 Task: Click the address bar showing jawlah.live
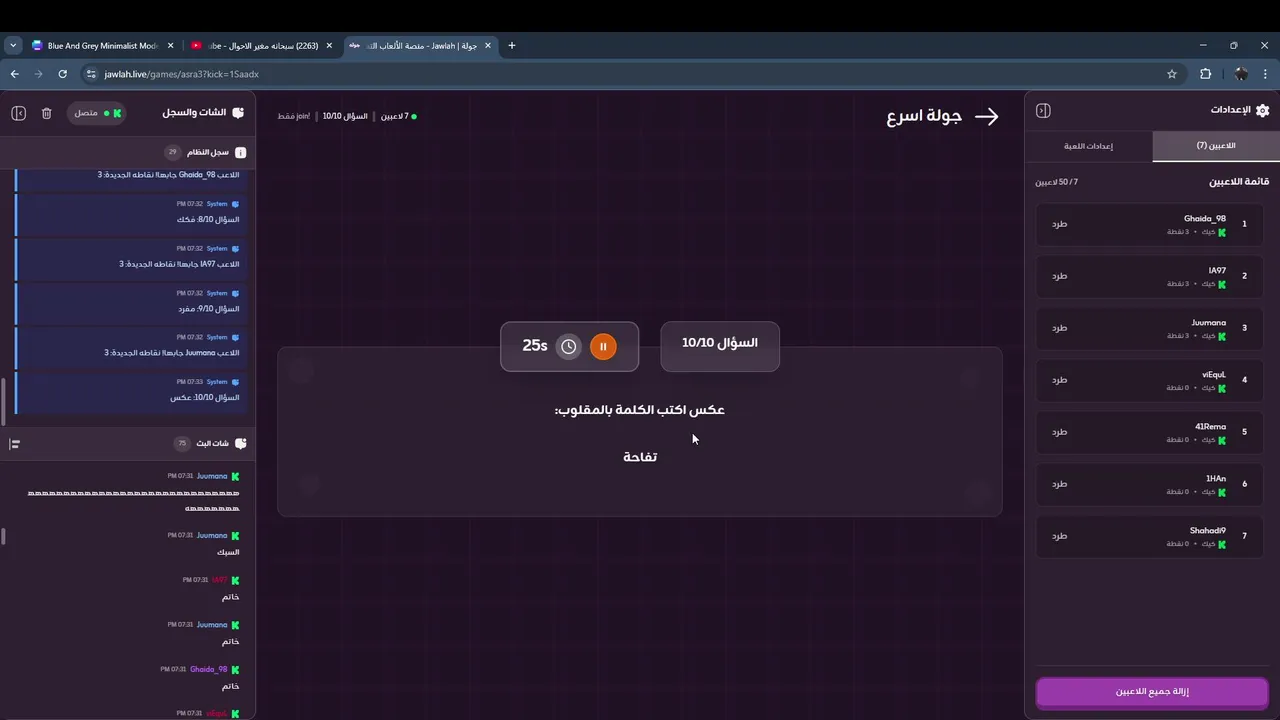pos(630,74)
